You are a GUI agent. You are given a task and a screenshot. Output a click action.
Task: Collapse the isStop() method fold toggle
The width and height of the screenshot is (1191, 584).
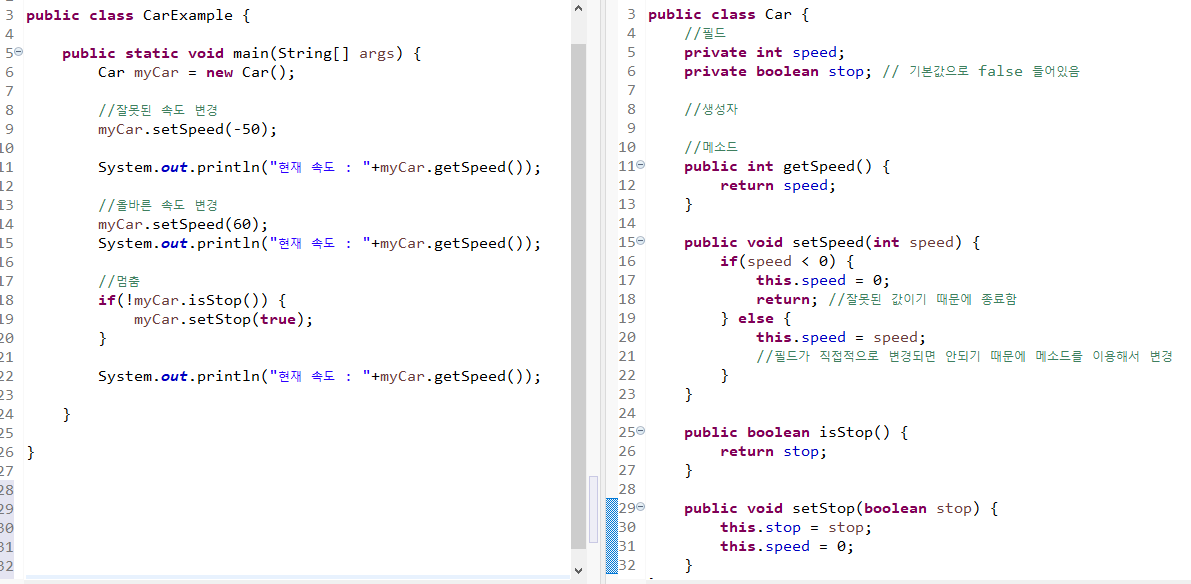coord(640,431)
